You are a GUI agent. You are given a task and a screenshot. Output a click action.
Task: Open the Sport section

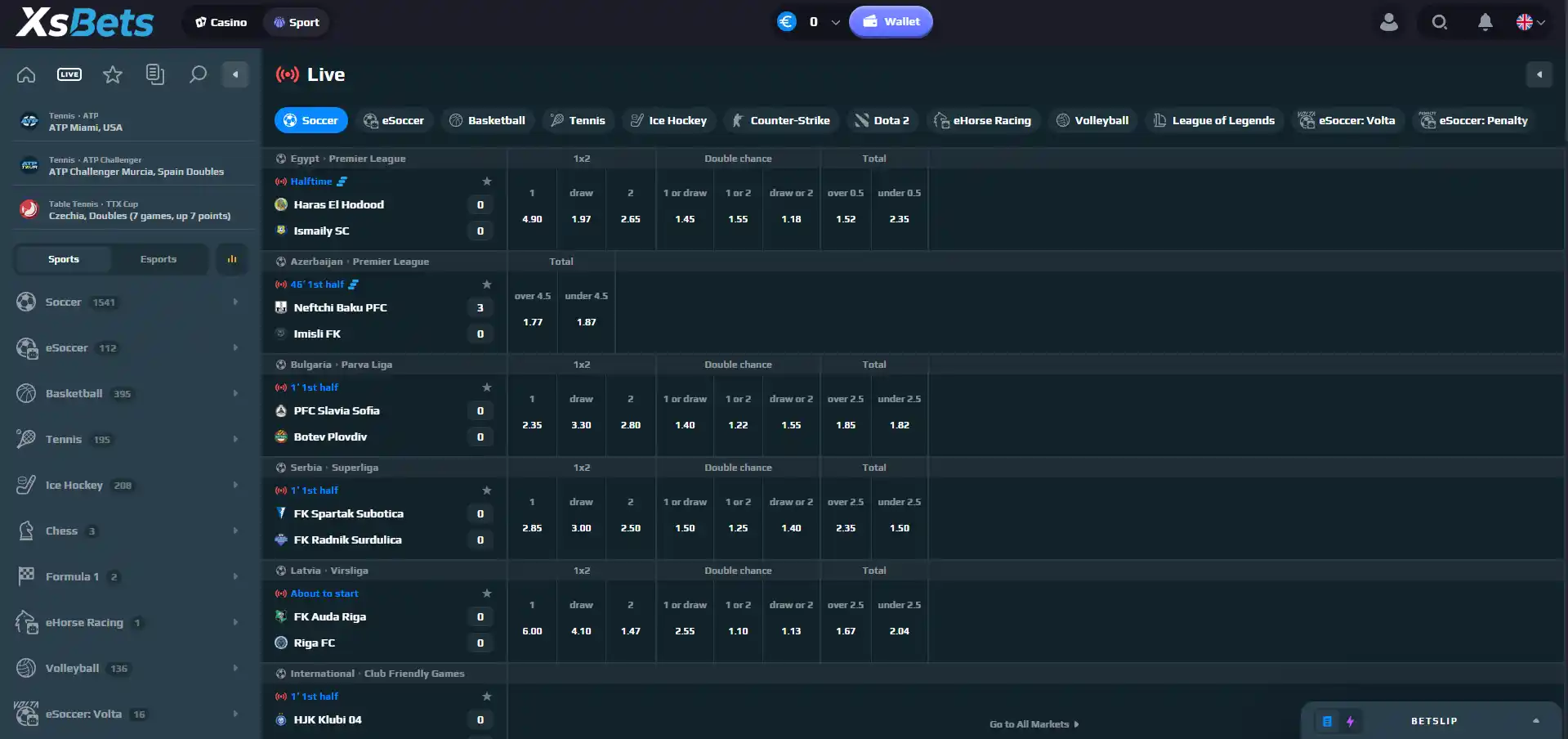click(x=297, y=22)
